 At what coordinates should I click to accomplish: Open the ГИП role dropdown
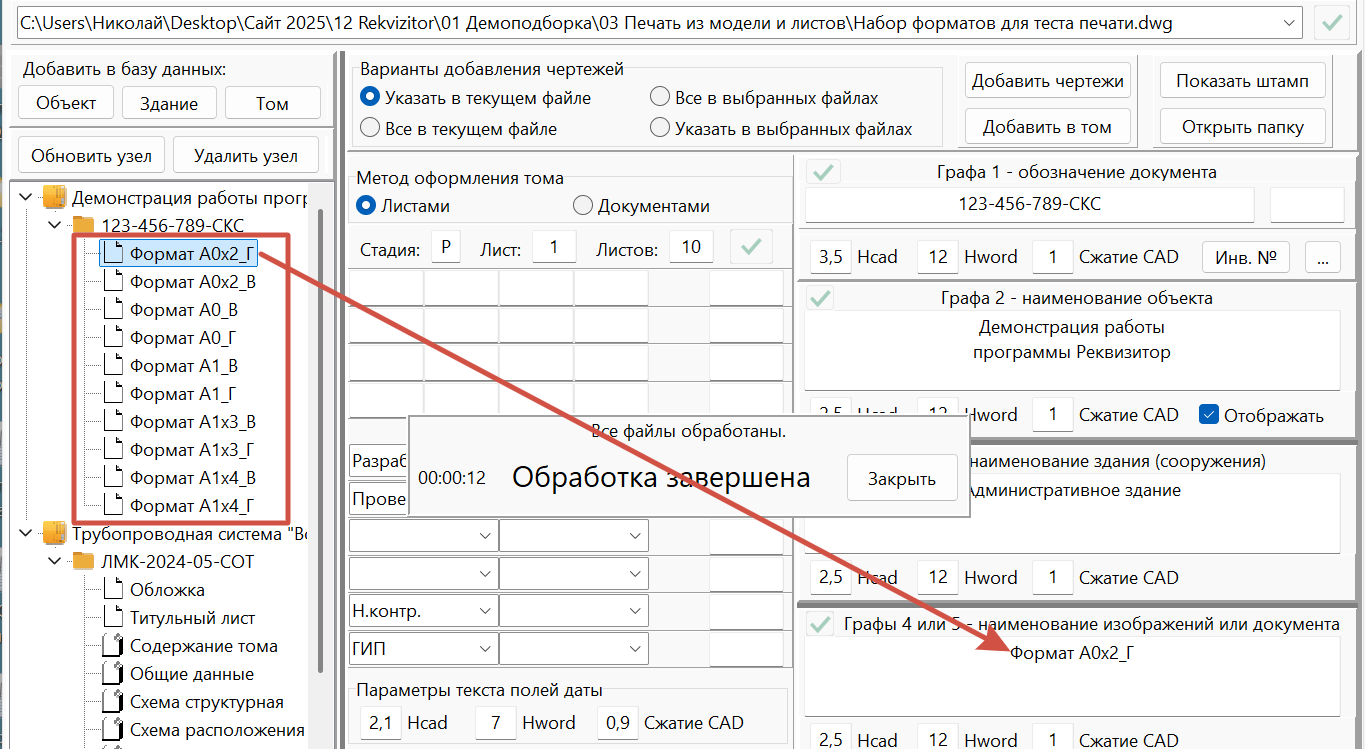[x=486, y=649]
